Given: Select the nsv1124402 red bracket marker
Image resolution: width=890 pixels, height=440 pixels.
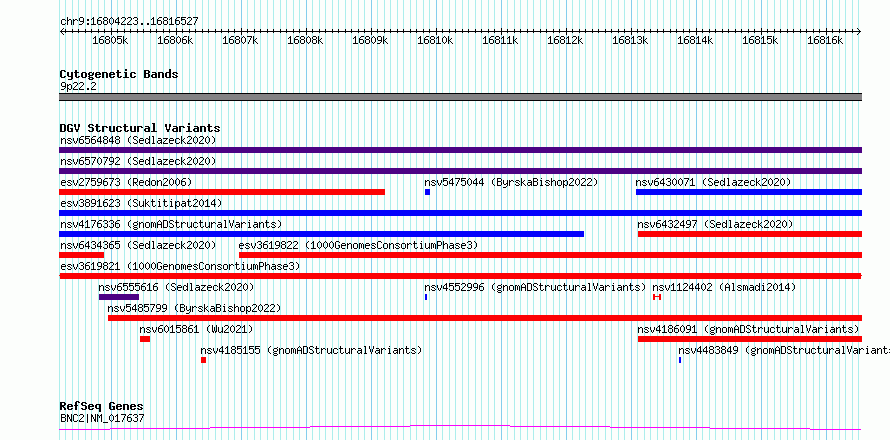Looking at the screenshot, I should (657, 297).
